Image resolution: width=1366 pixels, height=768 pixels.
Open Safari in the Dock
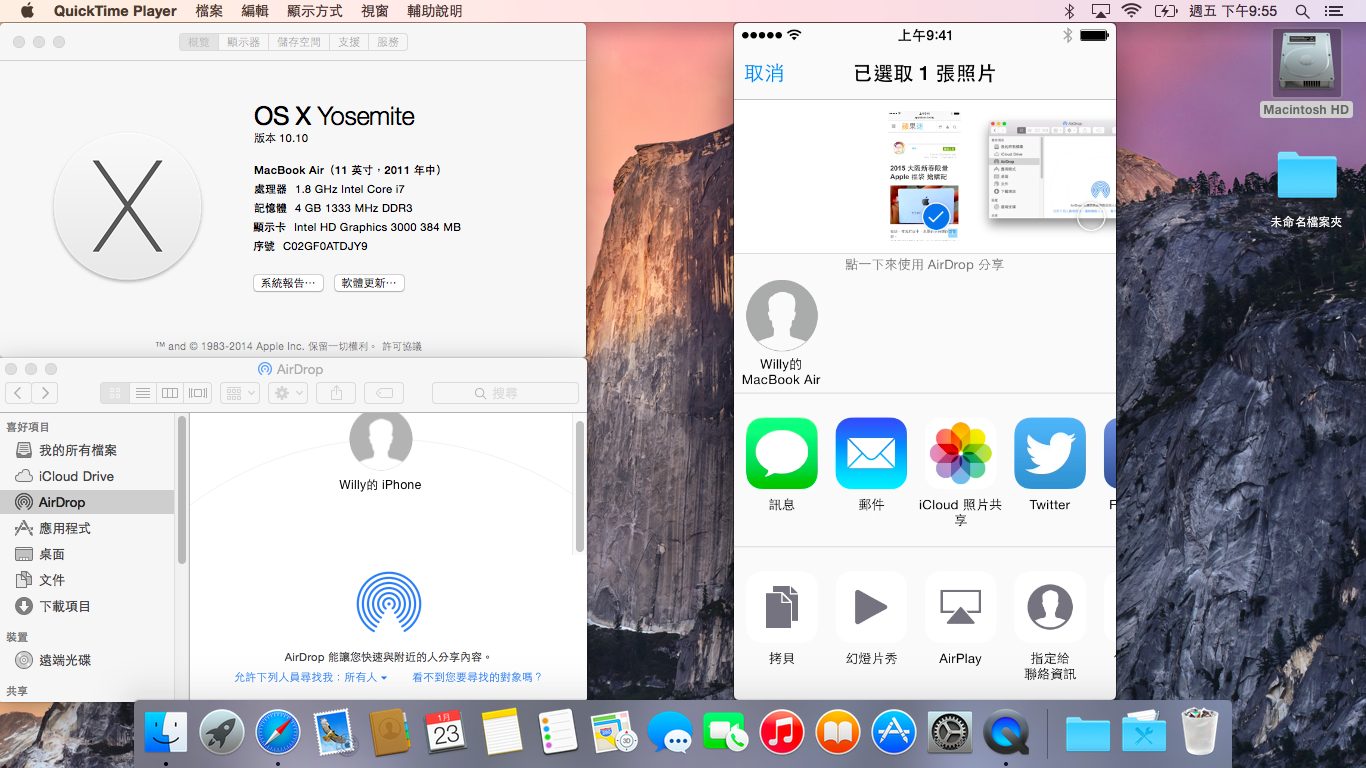278,733
